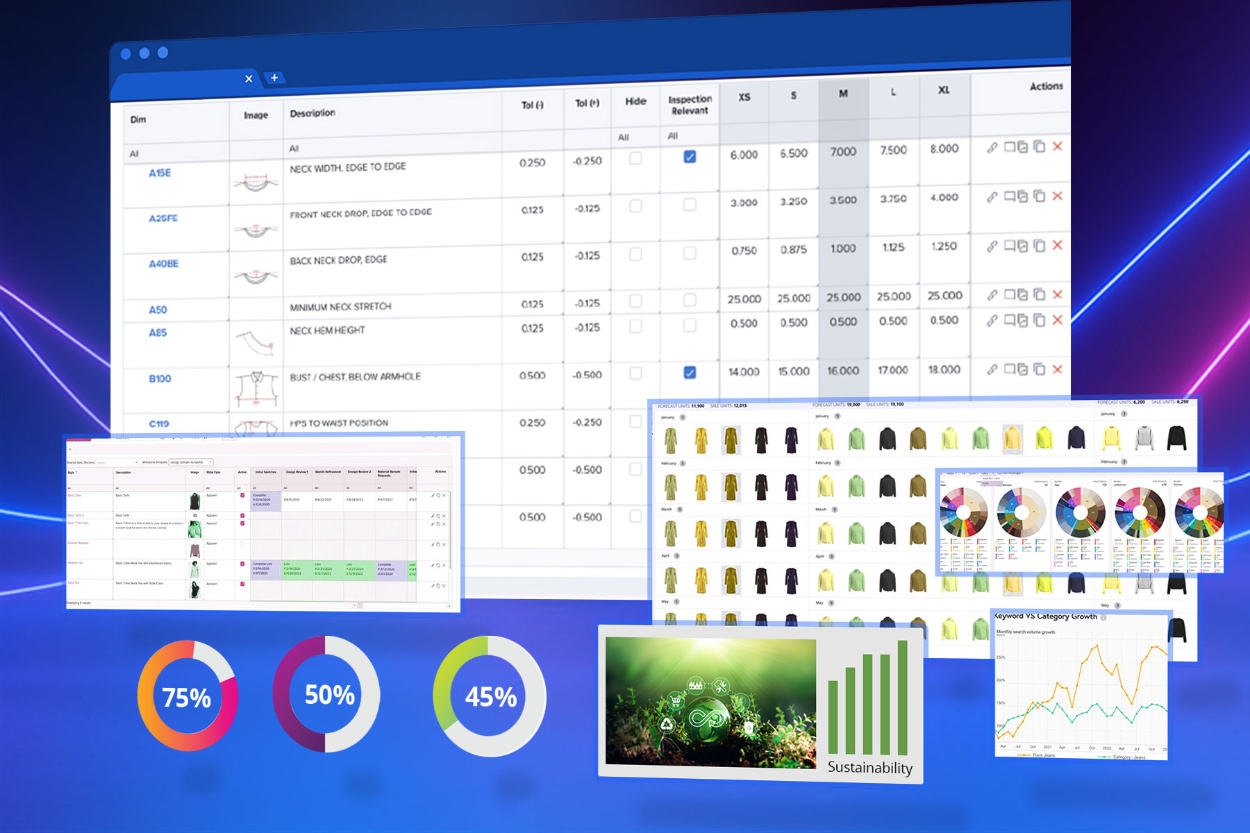This screenshot has height=833, width=1250.
Task: Open the Hide column All filter
Action: pyautogui.click(x=623, y=137)
